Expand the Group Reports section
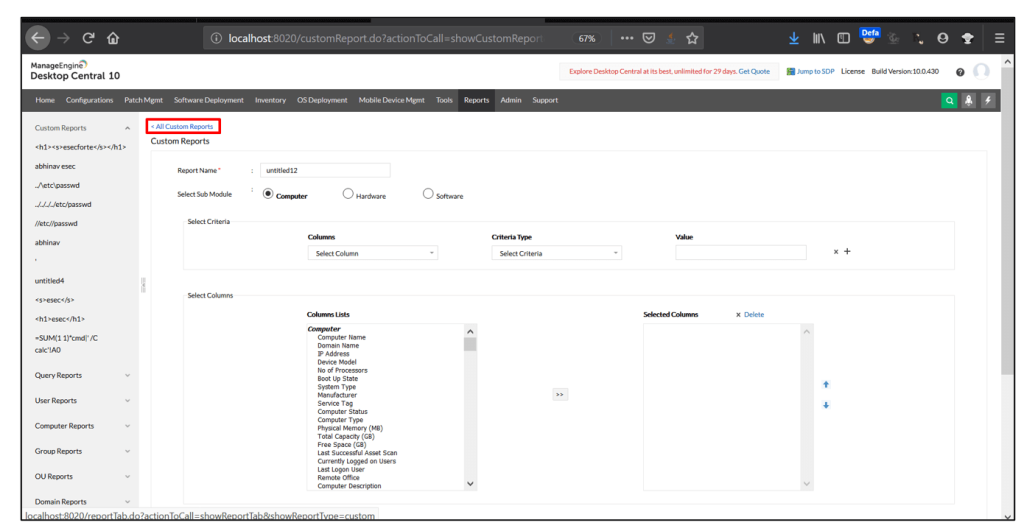 tap(127, 451)
